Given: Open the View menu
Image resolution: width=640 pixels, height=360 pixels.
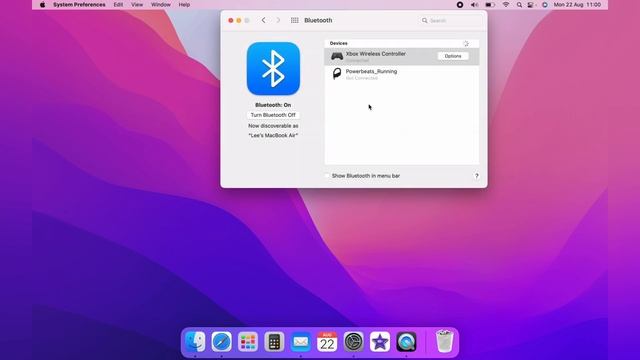Looking at the screenshot, I should click(x=137, y=5).
